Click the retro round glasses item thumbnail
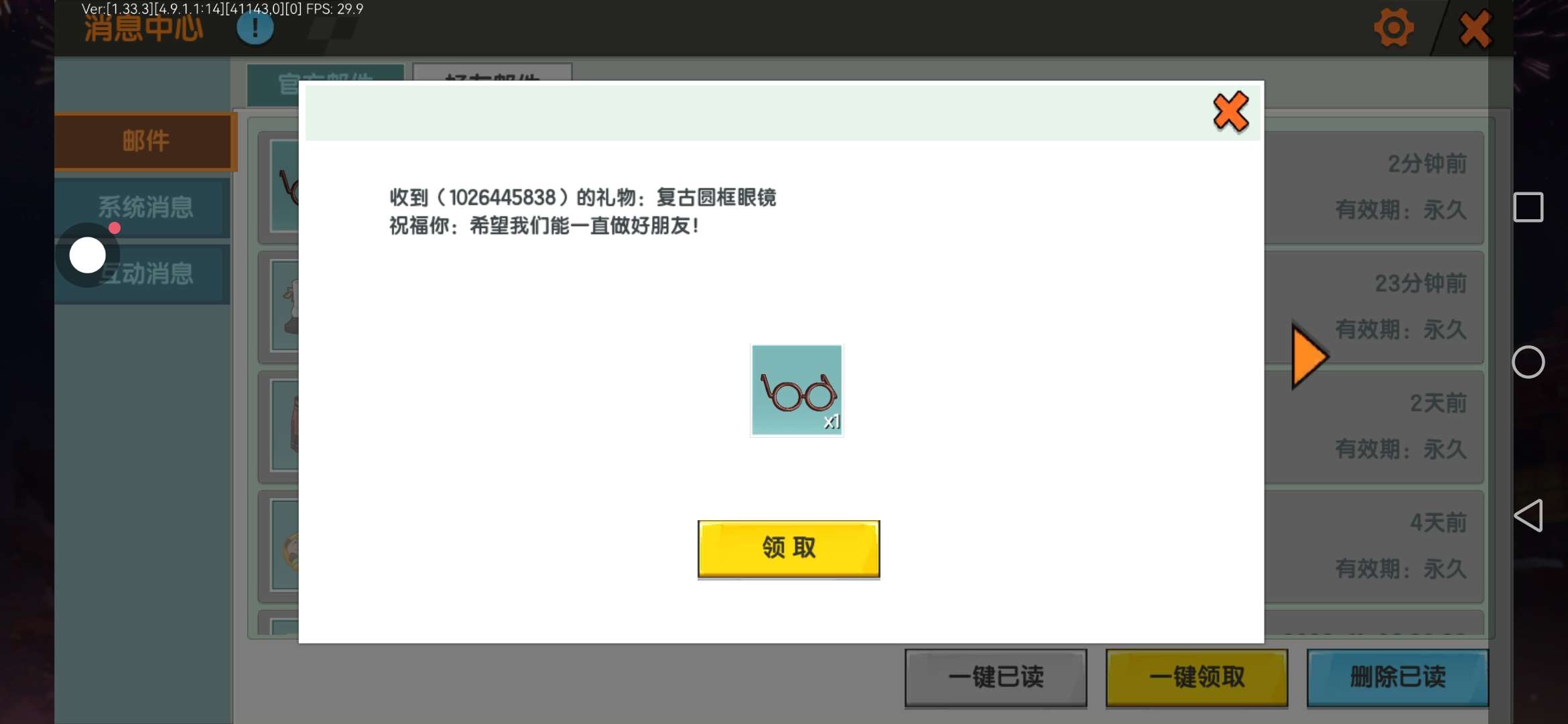This screenshot has width=1568, height=724. 796,390
